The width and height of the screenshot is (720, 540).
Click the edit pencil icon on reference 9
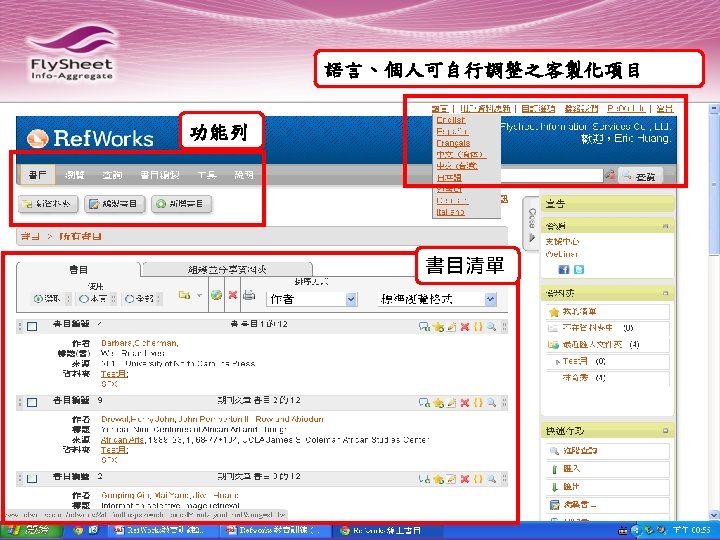(452, 403)
